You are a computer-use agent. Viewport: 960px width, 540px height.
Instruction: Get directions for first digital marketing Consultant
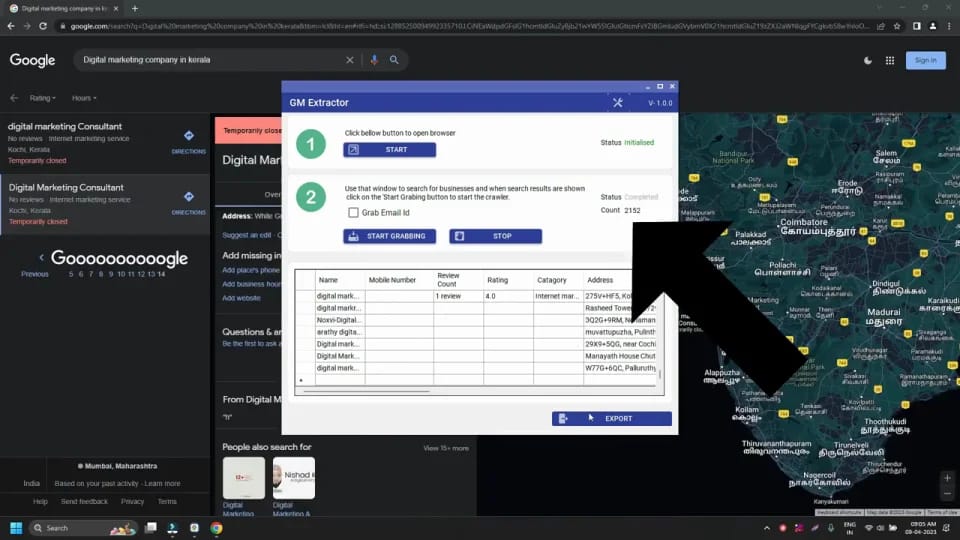coord(189,141)
